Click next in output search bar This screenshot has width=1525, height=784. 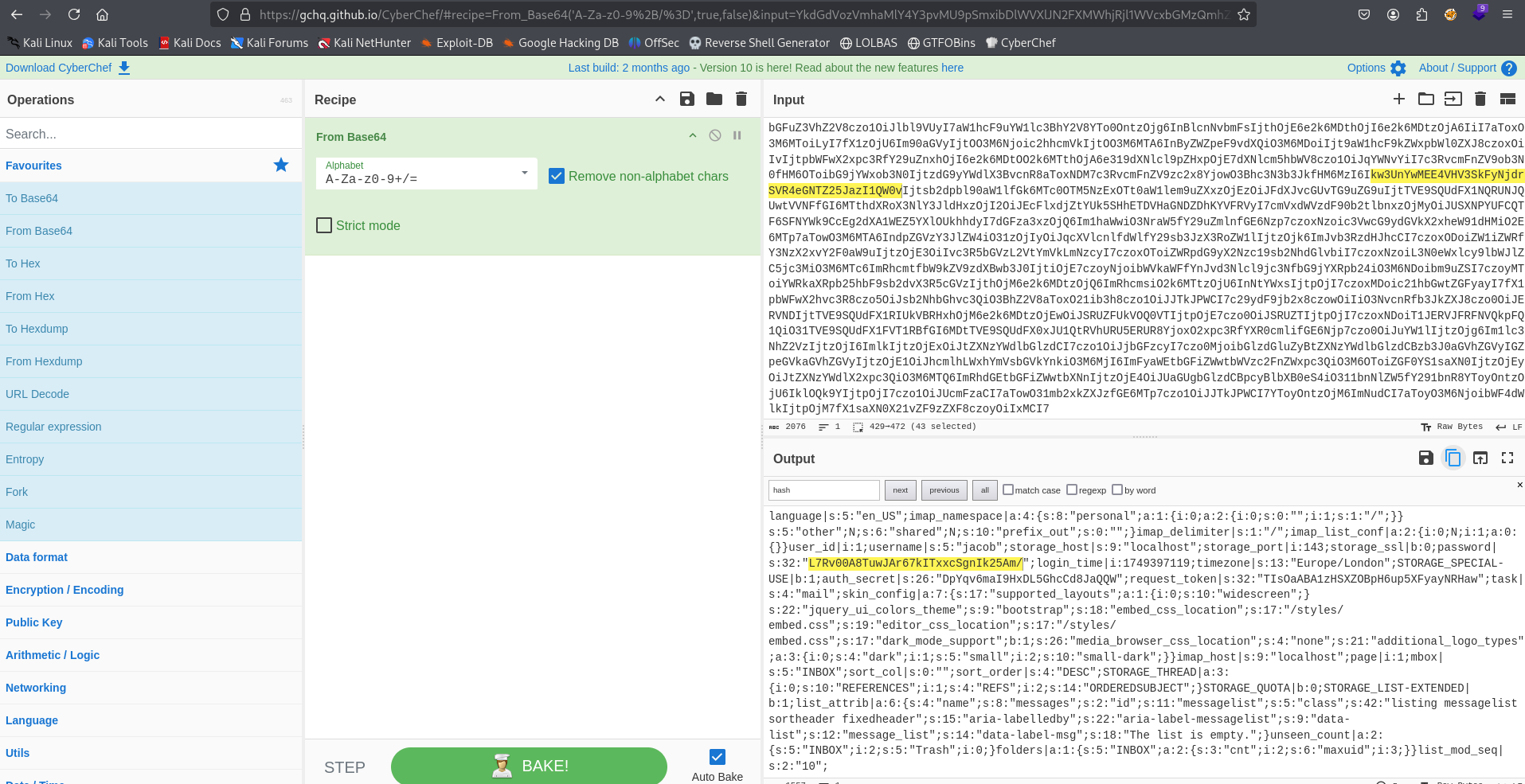coord(900,490)
